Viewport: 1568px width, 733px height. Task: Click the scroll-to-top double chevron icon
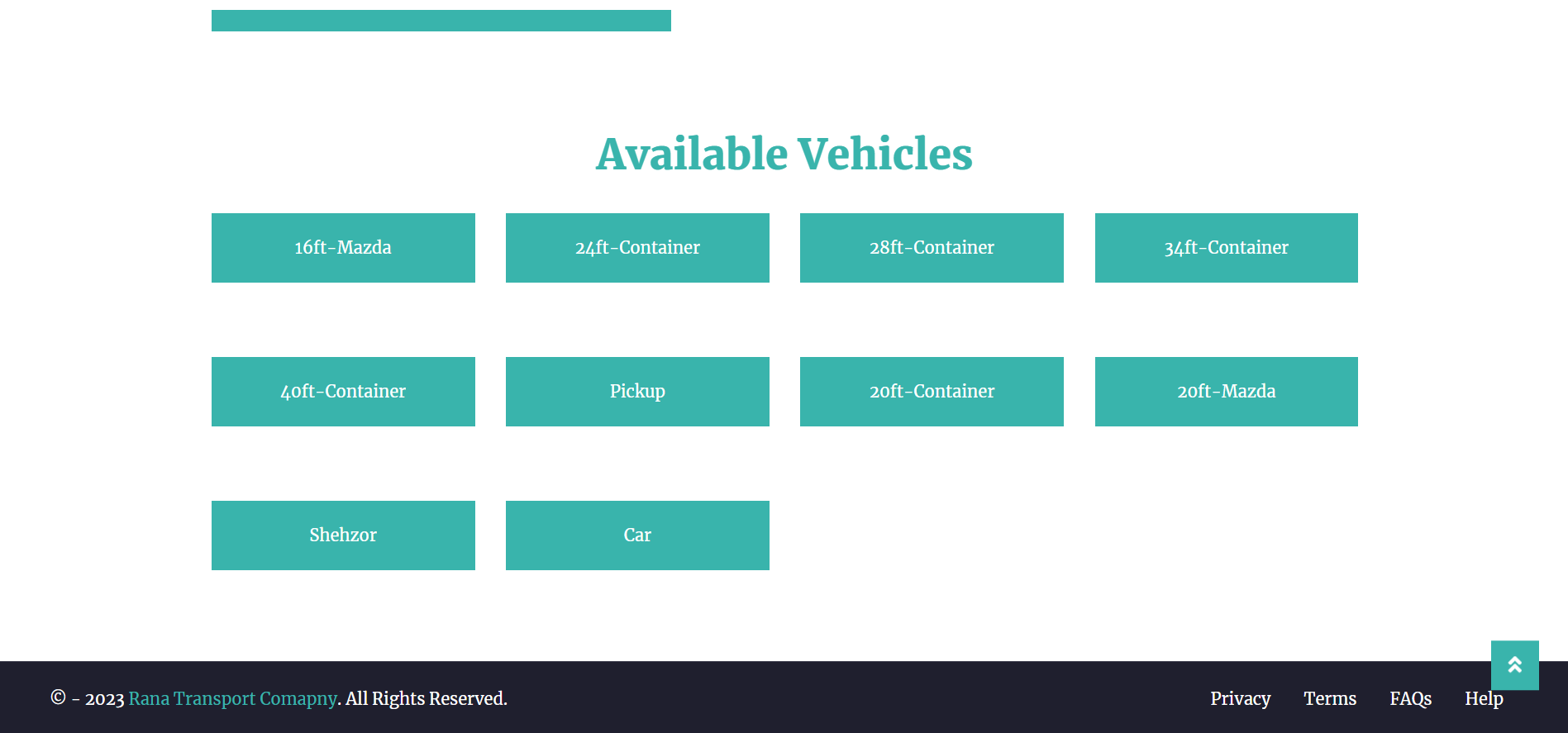click(1514, 665)
